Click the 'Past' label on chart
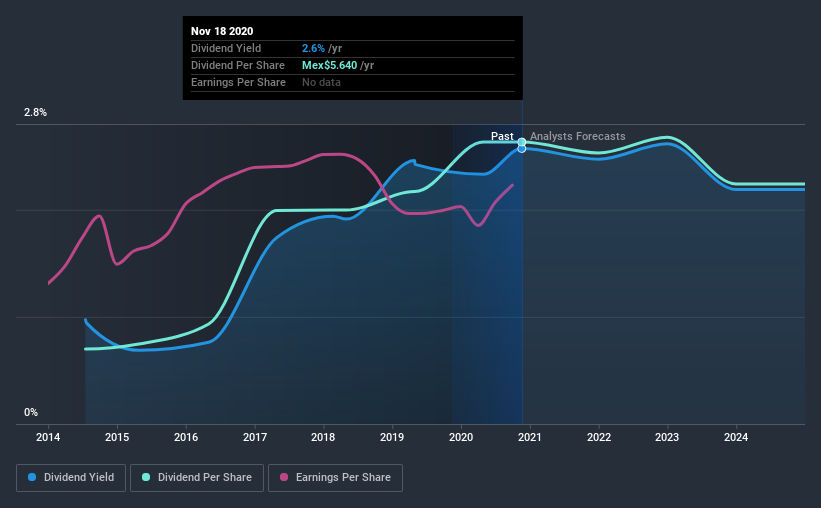This screenshot has height=508, width=821. pyautogui.click(x=502, y=136)
